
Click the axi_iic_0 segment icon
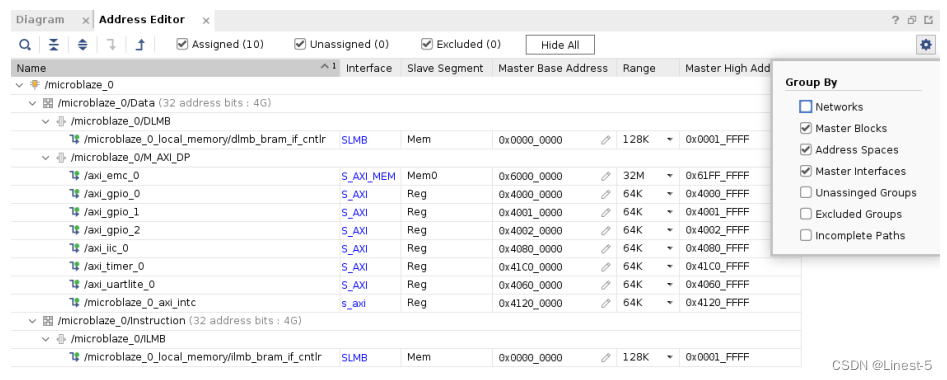tap(74, 248)
